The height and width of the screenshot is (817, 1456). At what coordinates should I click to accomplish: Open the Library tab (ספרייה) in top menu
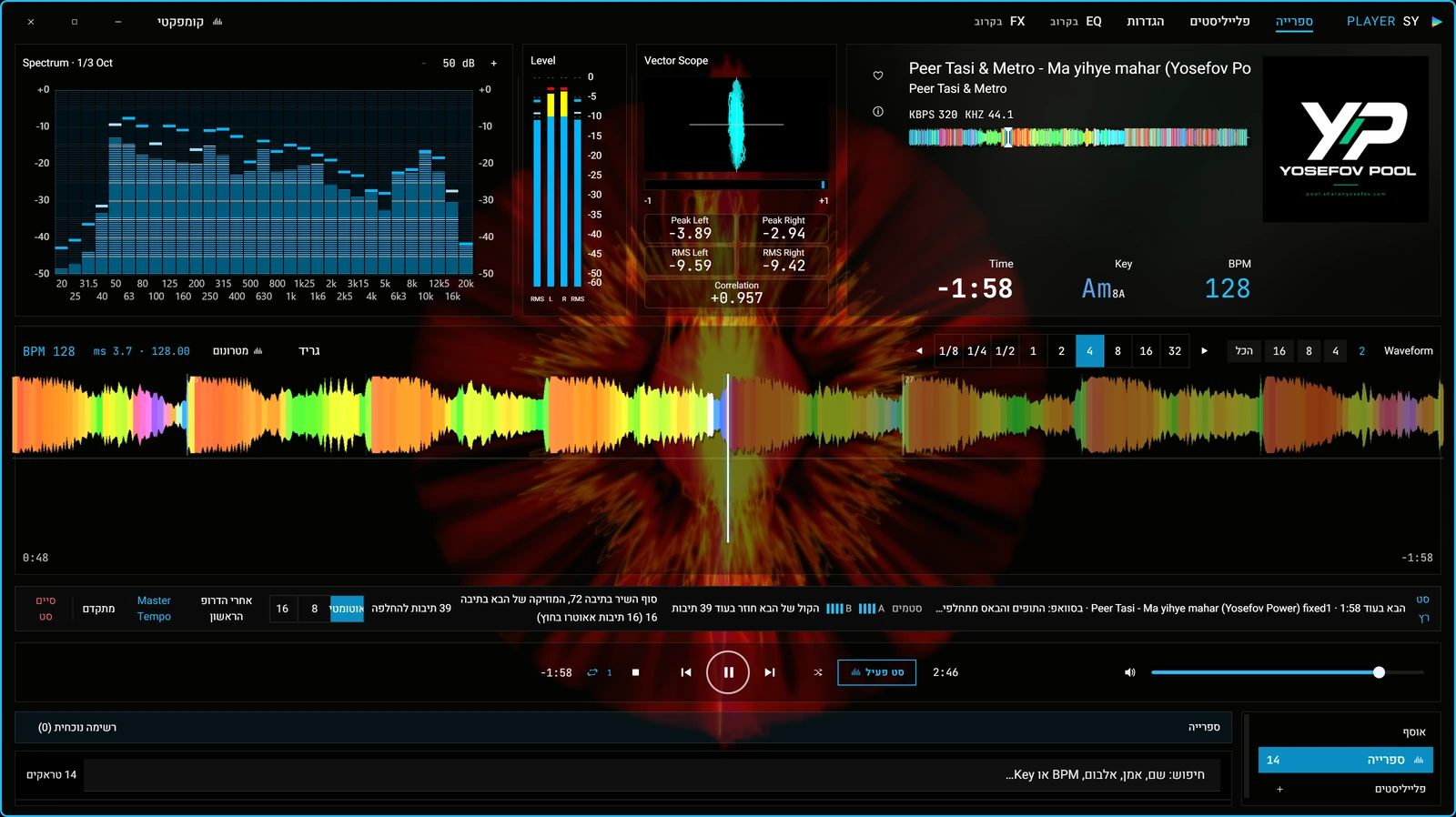point(1294,22)
